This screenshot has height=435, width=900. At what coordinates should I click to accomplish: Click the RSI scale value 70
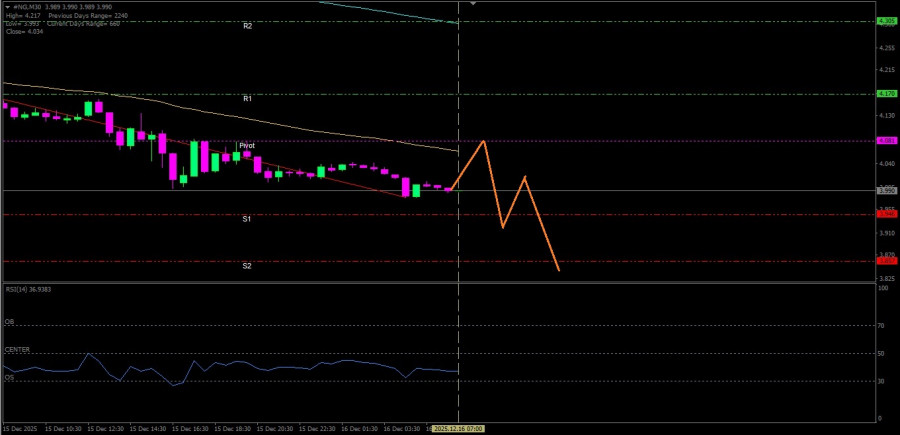pos(883,325)
